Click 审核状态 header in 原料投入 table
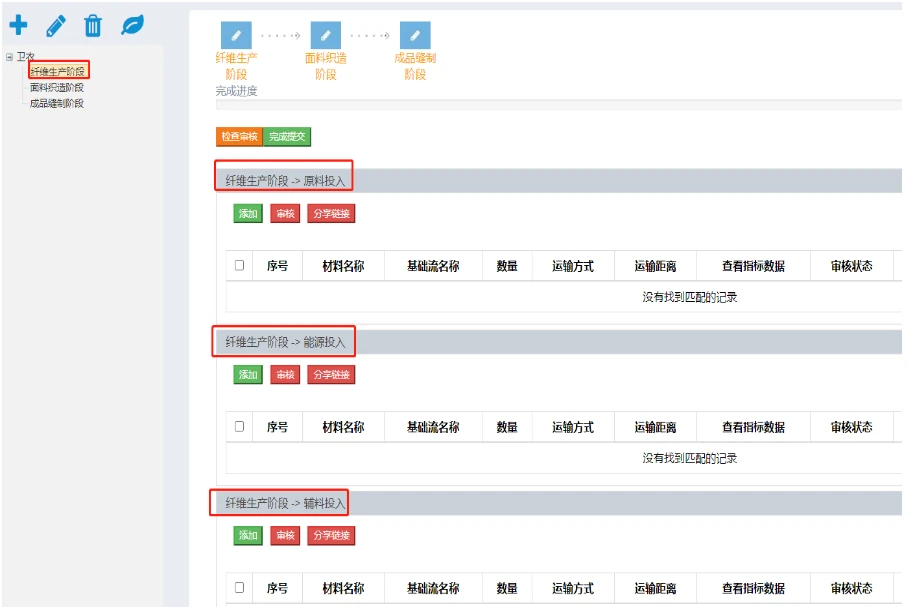Viewport: 909px width, 607px height. (x=851, y=266)
